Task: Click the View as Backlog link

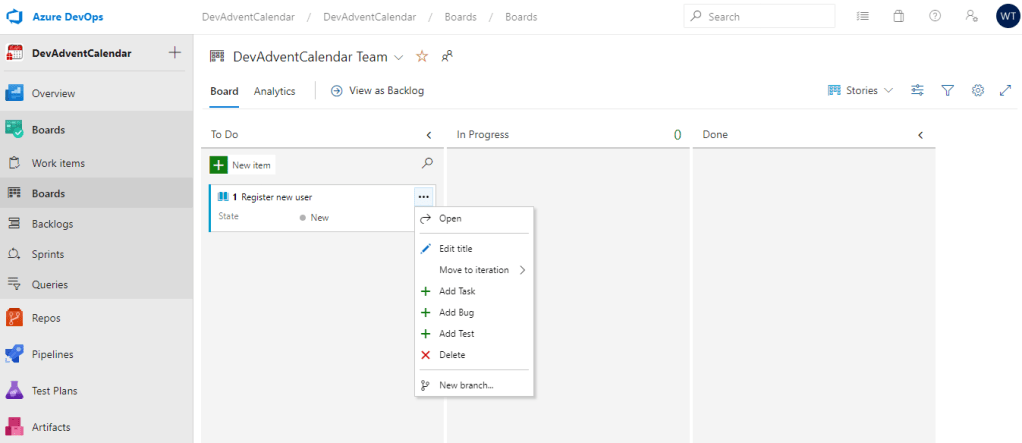Action: (377, 91)
